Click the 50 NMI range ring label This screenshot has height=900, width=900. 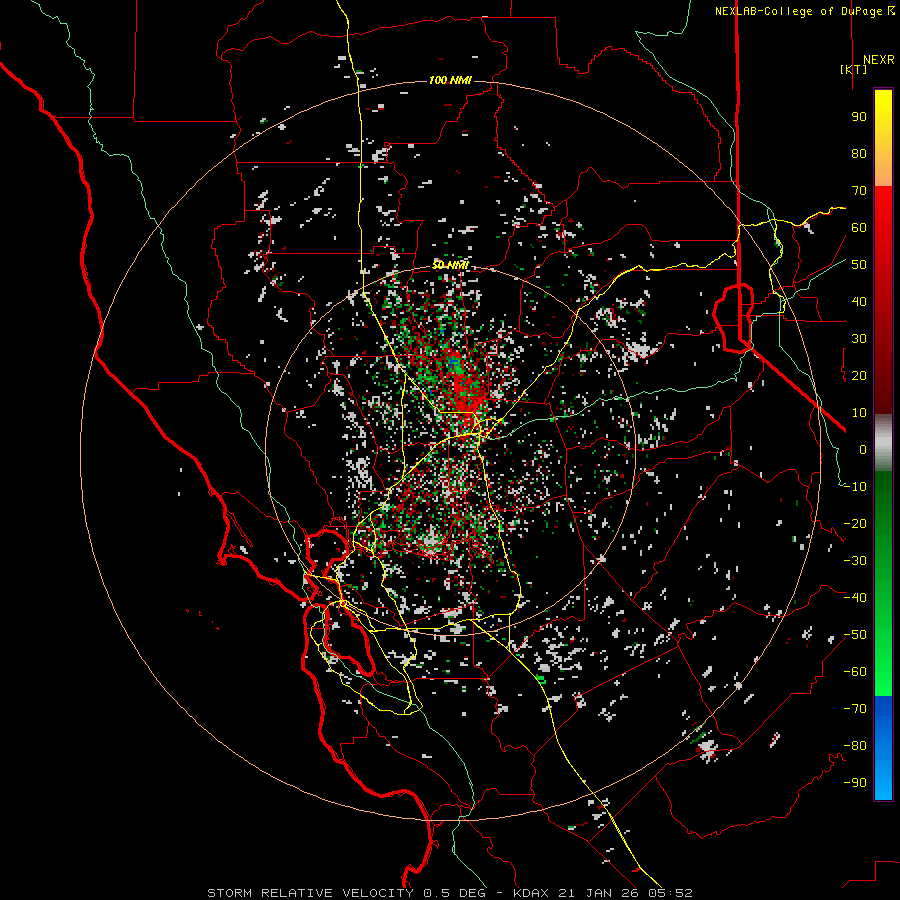coord(450,265)
